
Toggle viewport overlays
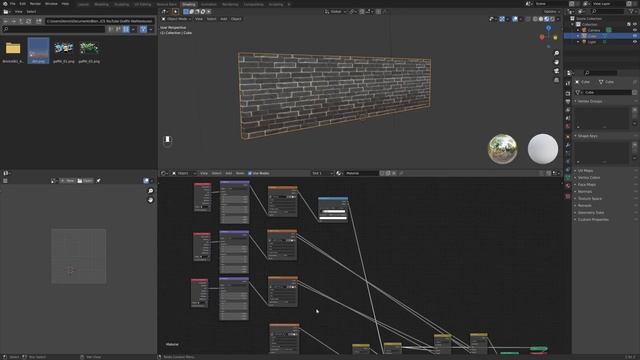tap(515, 19)
